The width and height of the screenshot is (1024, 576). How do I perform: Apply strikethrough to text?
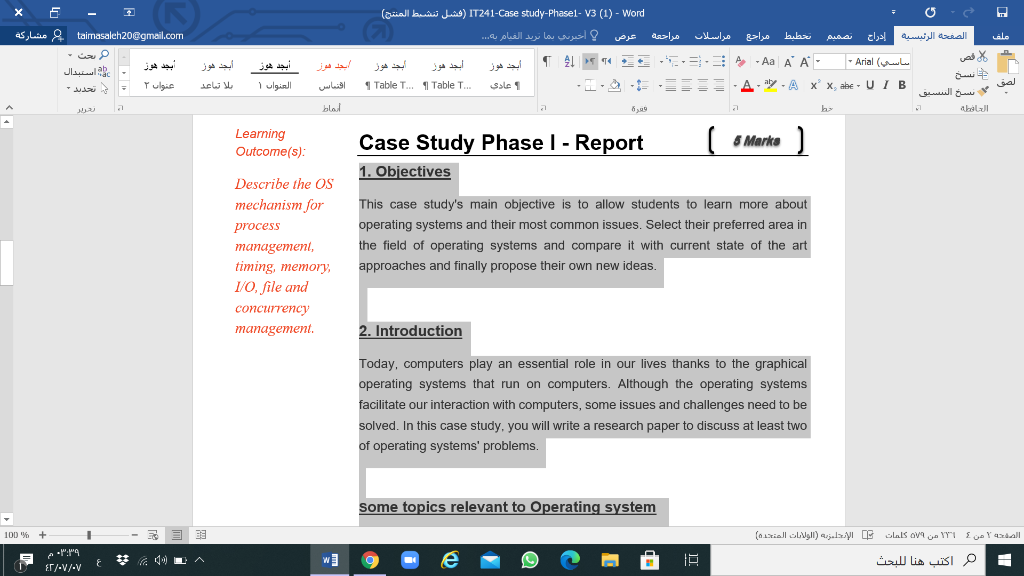click(x=847, y=85)
